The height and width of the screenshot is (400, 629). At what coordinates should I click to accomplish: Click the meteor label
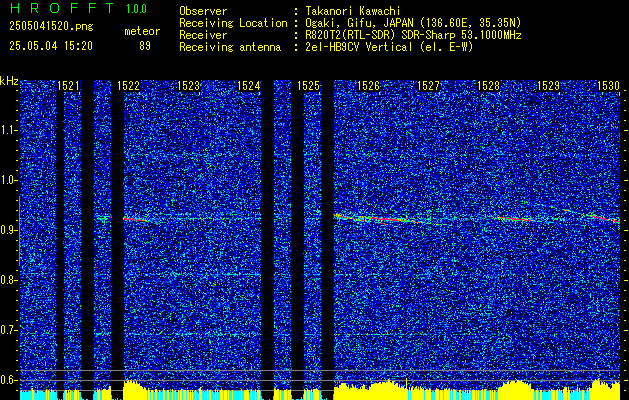click(142, 31)
